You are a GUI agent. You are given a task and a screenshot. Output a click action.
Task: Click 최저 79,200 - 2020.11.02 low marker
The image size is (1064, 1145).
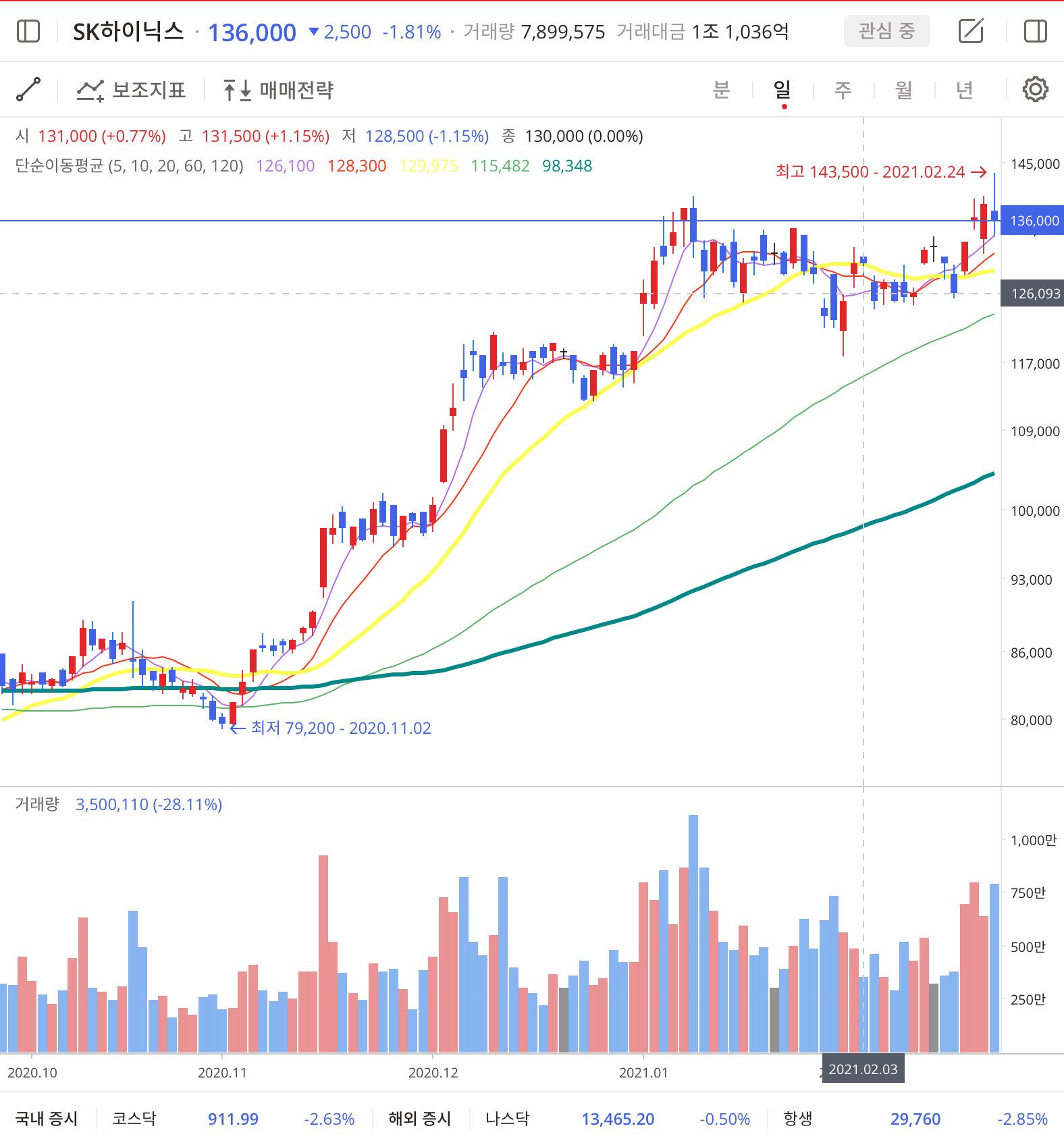coord(331,728)
